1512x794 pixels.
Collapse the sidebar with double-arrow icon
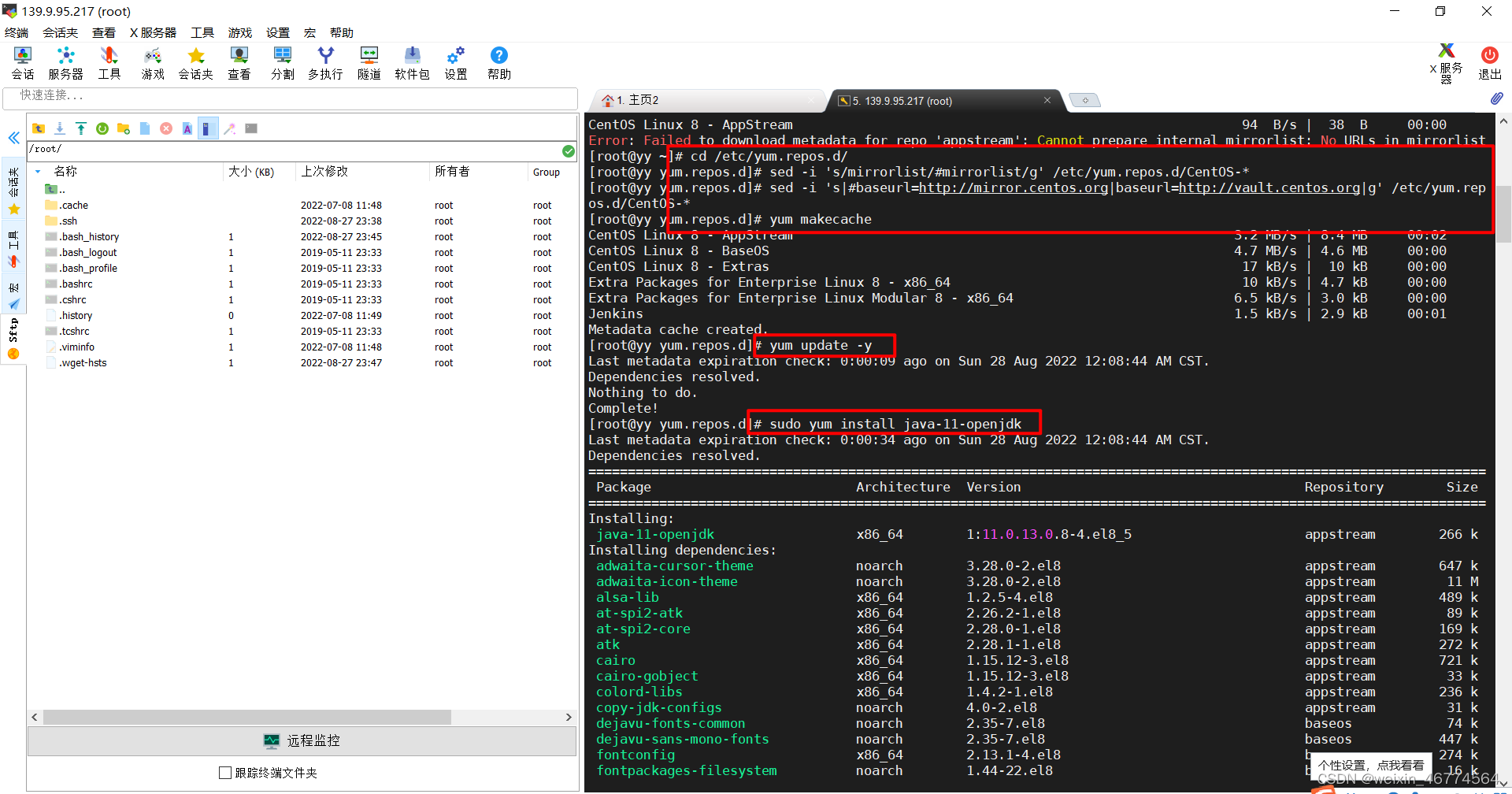[x=13, y=138]
